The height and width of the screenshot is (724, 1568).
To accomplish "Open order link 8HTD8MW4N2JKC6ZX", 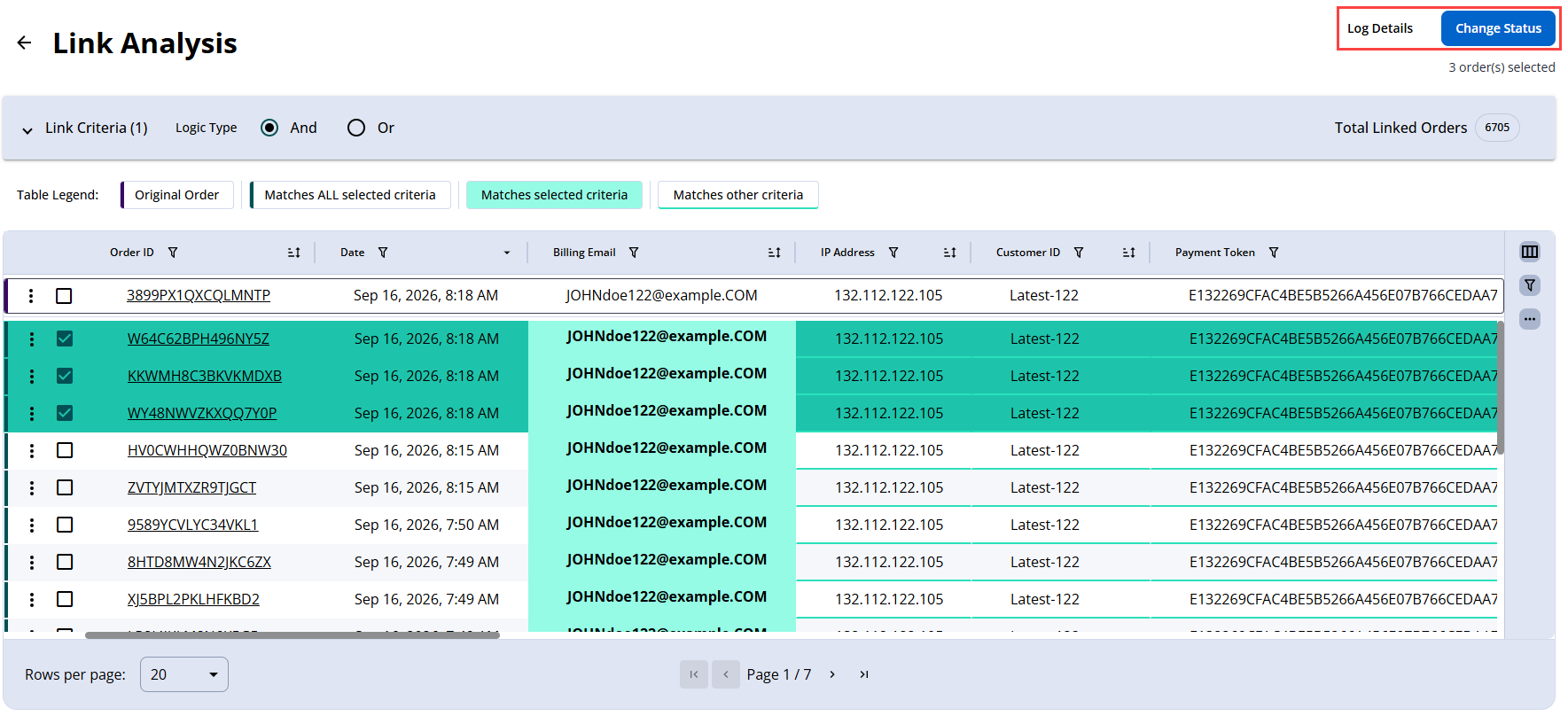I will click(199, 562).
